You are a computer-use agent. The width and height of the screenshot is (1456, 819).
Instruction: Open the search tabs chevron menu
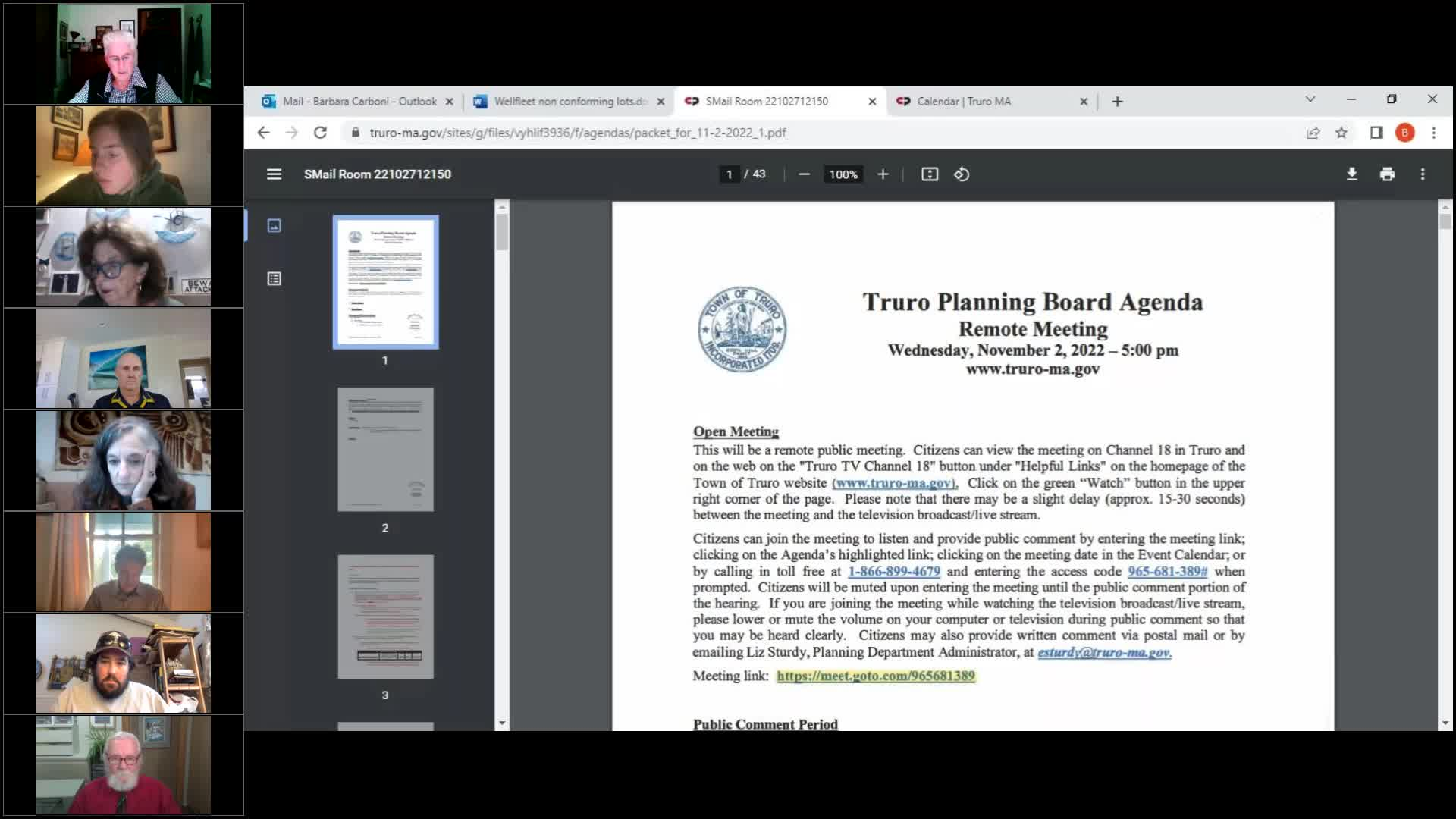coord(1310,99)
